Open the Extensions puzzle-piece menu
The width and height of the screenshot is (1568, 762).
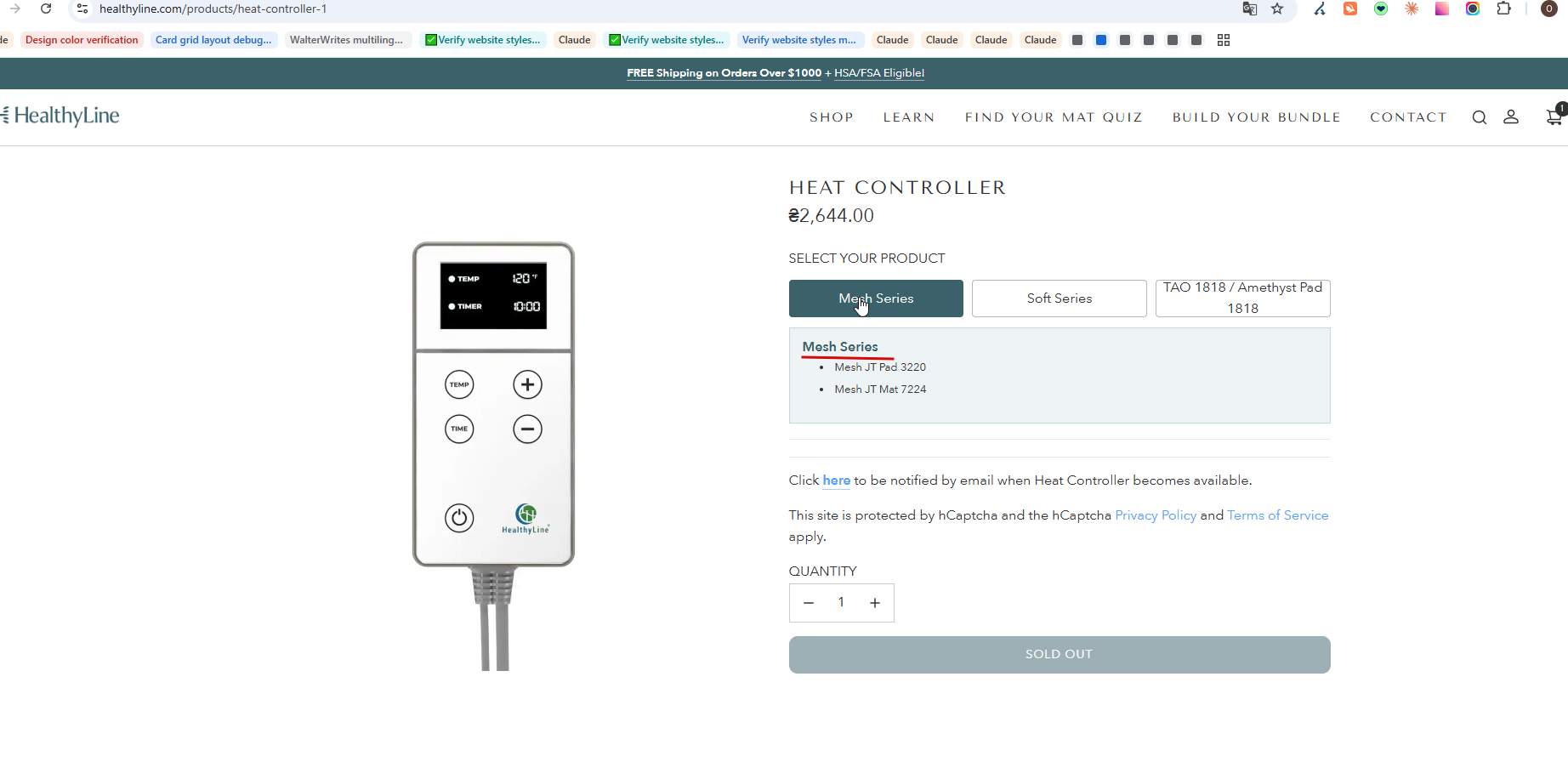(x=1504, y=9)
